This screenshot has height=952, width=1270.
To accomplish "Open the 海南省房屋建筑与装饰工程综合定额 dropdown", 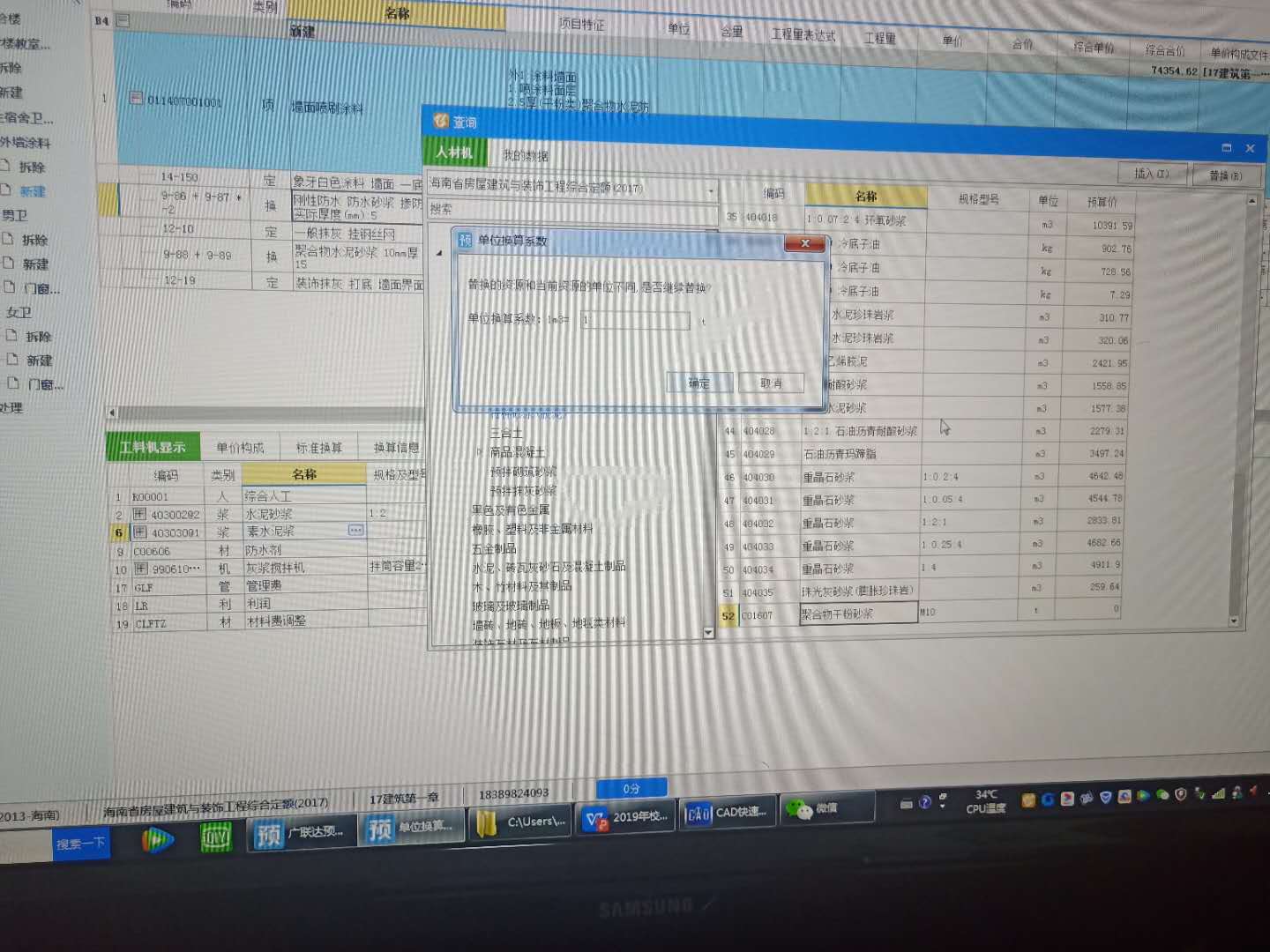I will coord(711,190).
